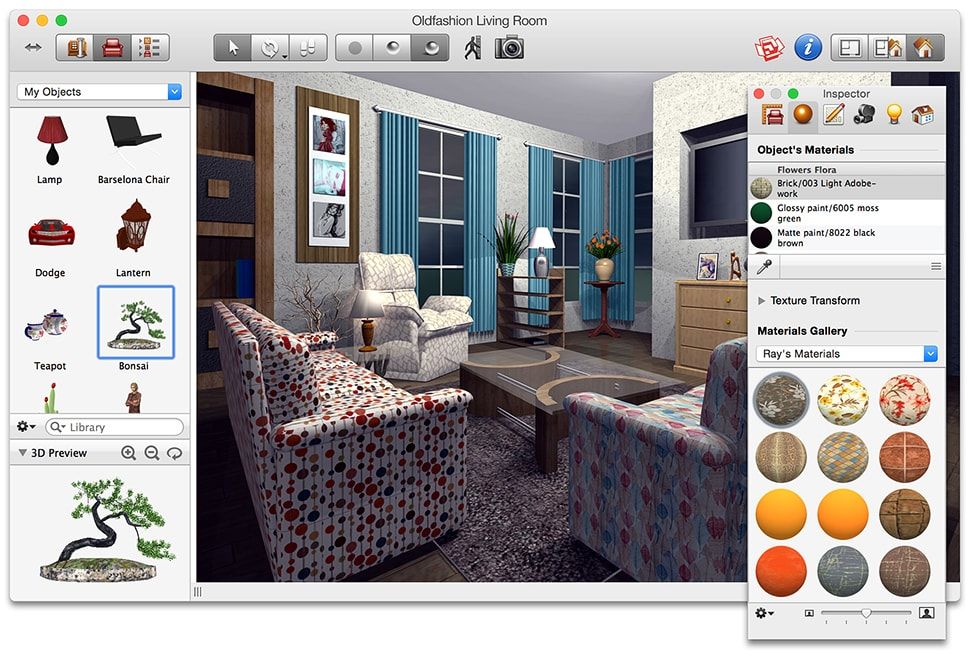Switch to the material sphere Inspector tab

click(802, 115)
